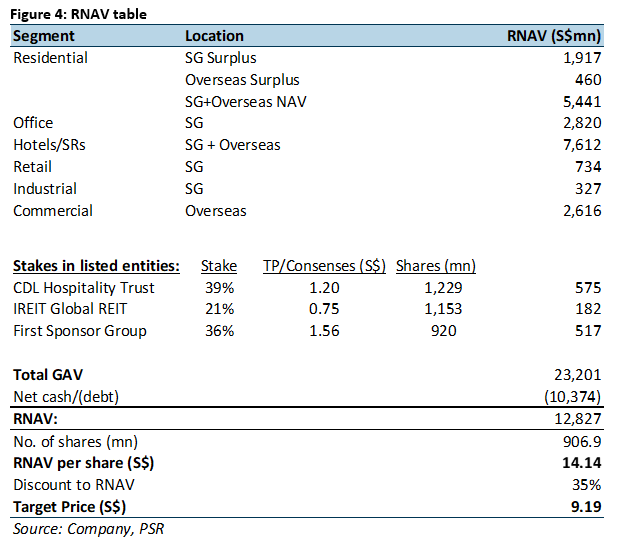
Task: Click the 'Industrial' segment cell
Action: click(x=45, y=189)
